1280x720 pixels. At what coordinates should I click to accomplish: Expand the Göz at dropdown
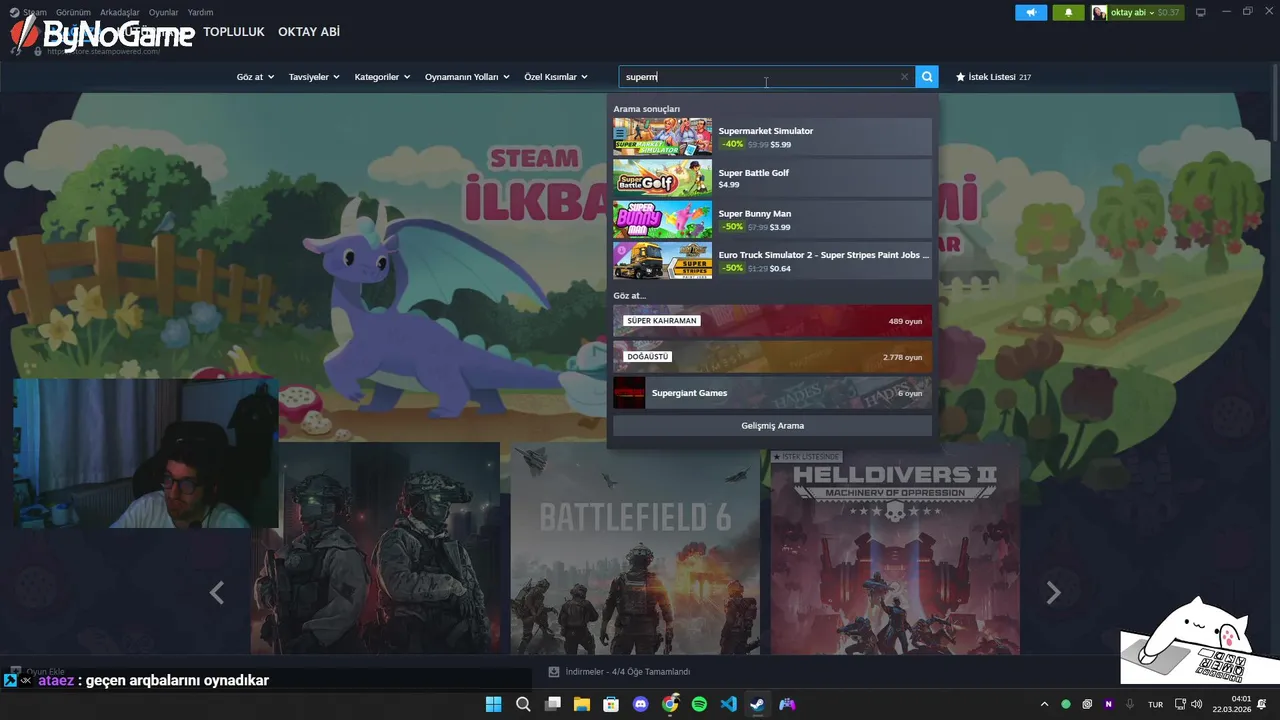(x=255, y=77)
